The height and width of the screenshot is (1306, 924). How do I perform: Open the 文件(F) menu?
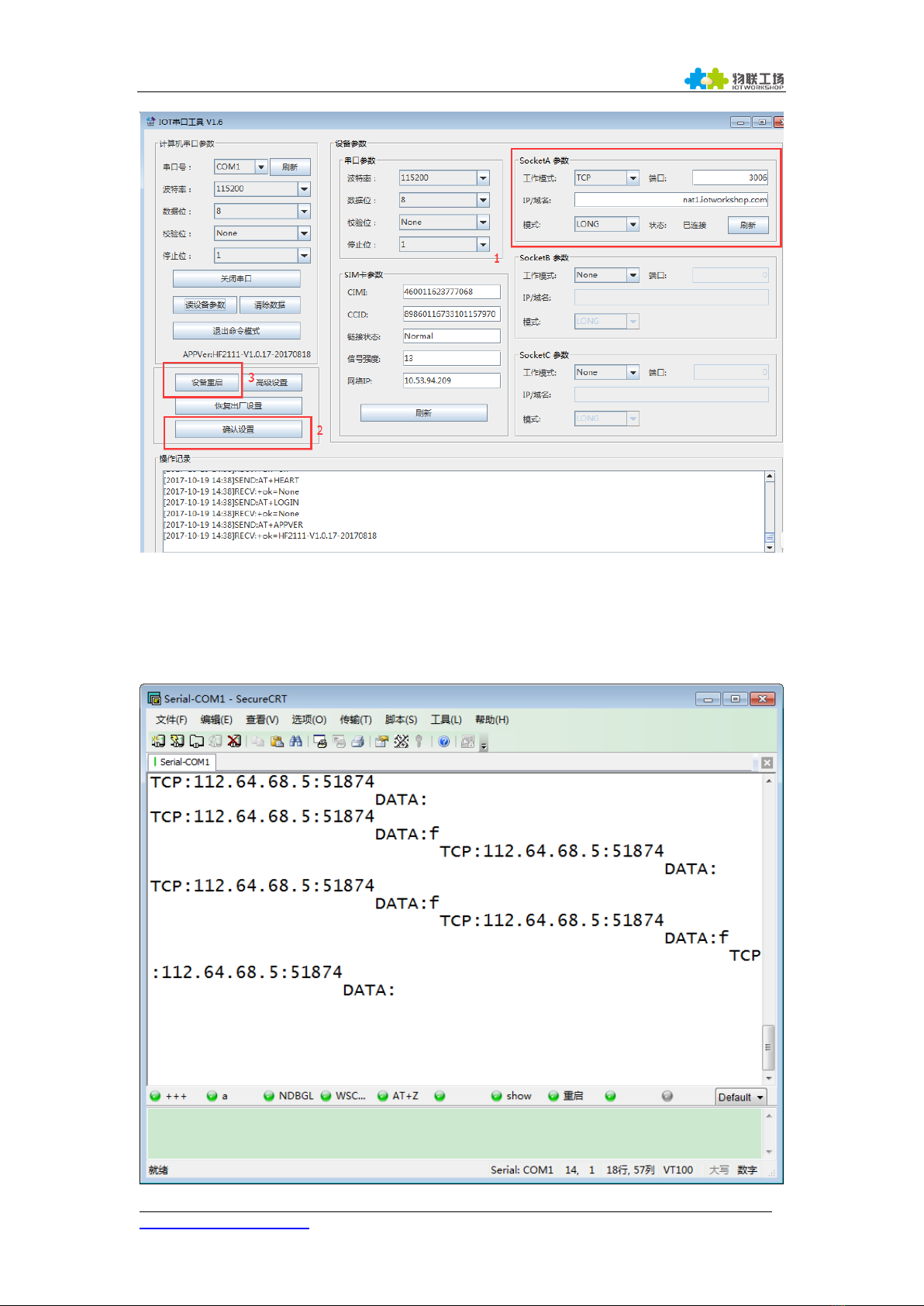[171, 719]
